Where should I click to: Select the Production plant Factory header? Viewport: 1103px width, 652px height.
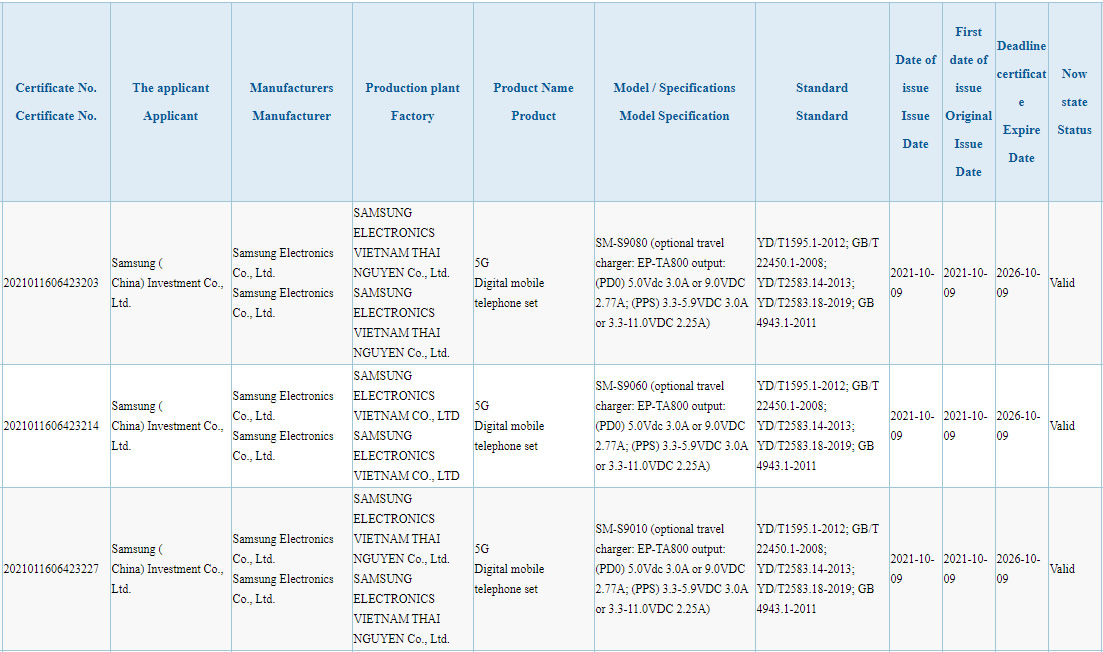coord(413,102)
